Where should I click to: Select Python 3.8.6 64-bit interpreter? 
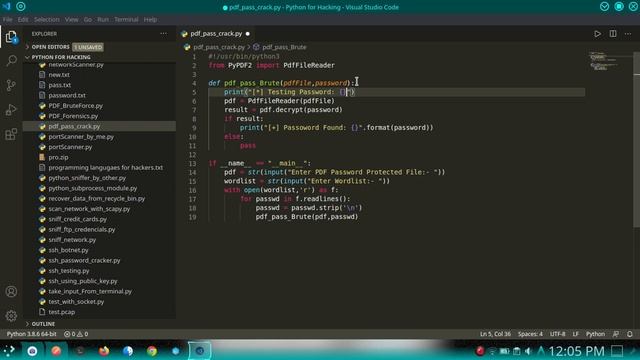point(31,334)
